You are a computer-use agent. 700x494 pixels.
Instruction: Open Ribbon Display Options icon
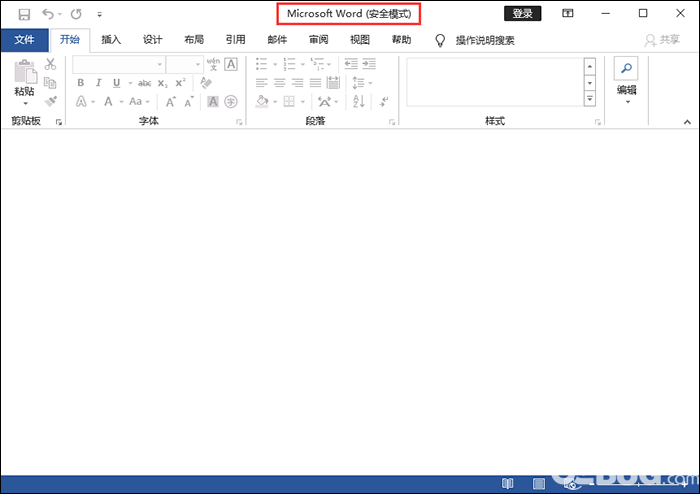568,13
